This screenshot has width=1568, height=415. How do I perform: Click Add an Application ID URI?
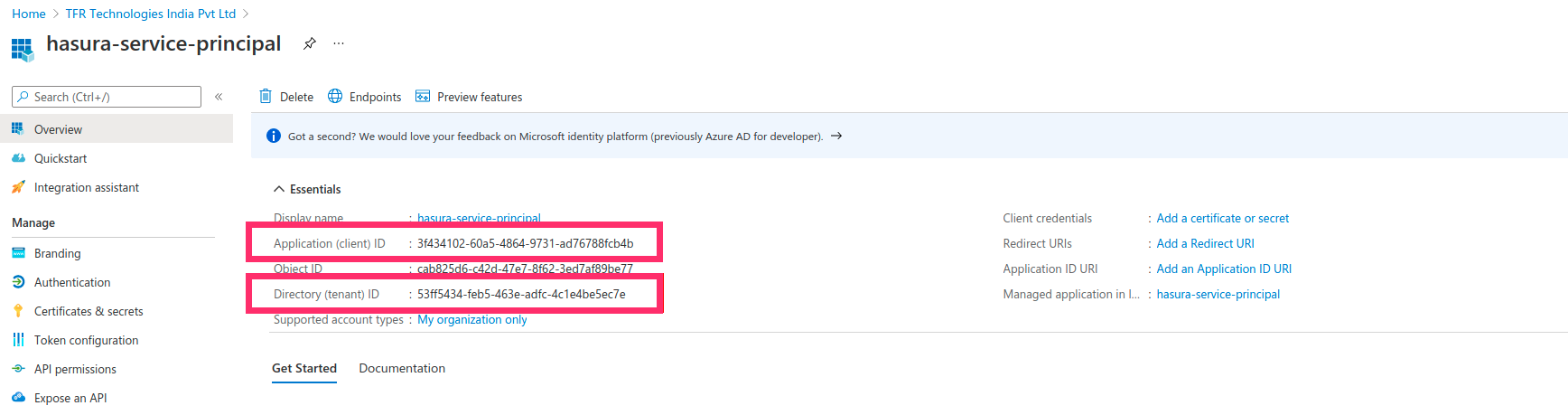(1224, 269)
